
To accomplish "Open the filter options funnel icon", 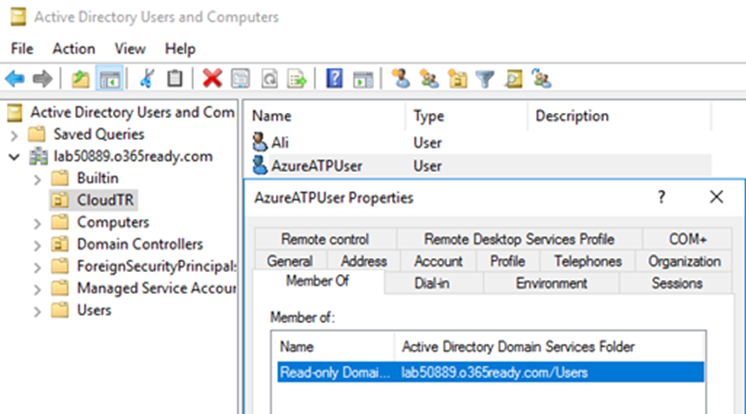I will (485, 79).
